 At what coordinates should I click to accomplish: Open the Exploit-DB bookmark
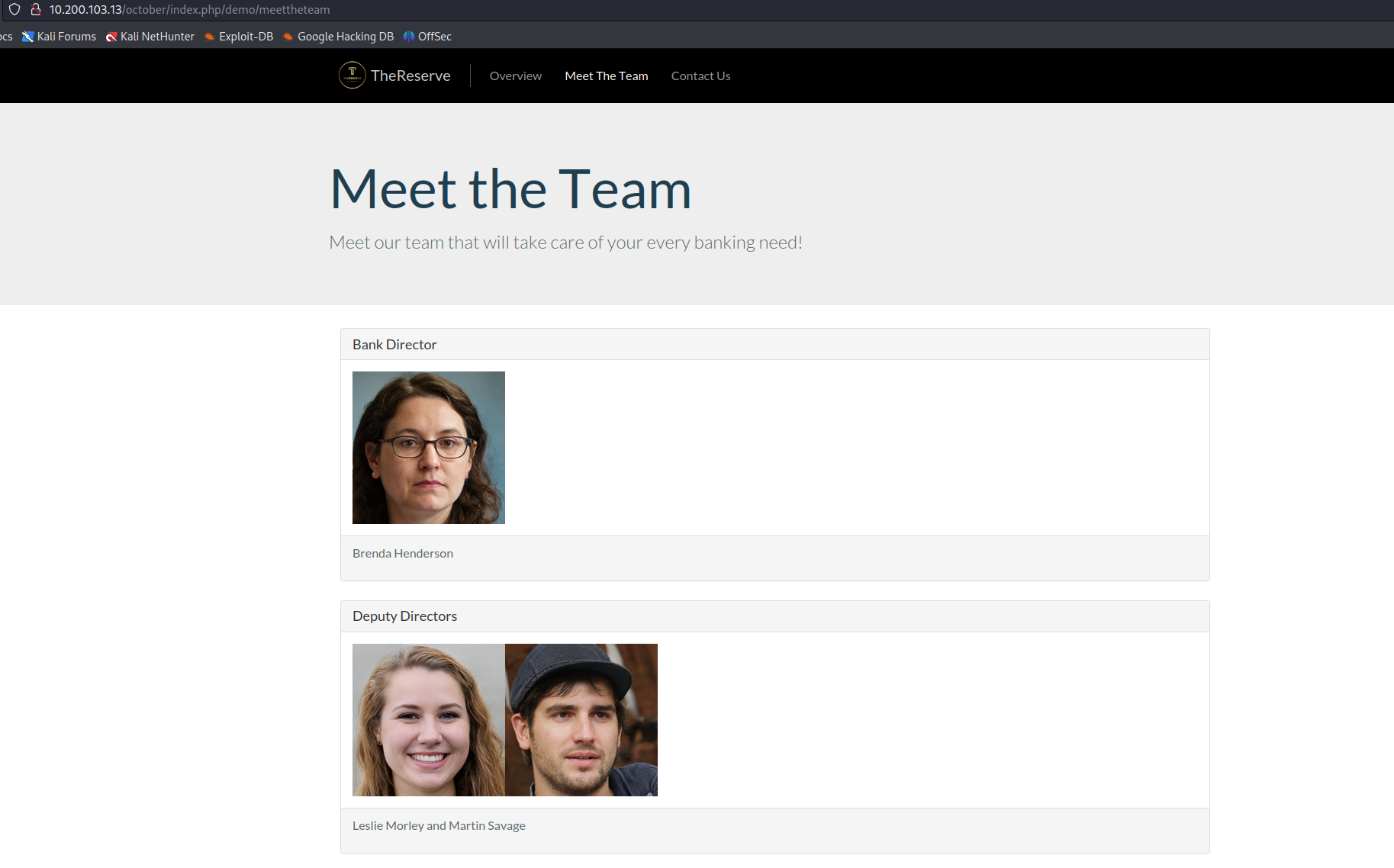[x=239, y=37]
